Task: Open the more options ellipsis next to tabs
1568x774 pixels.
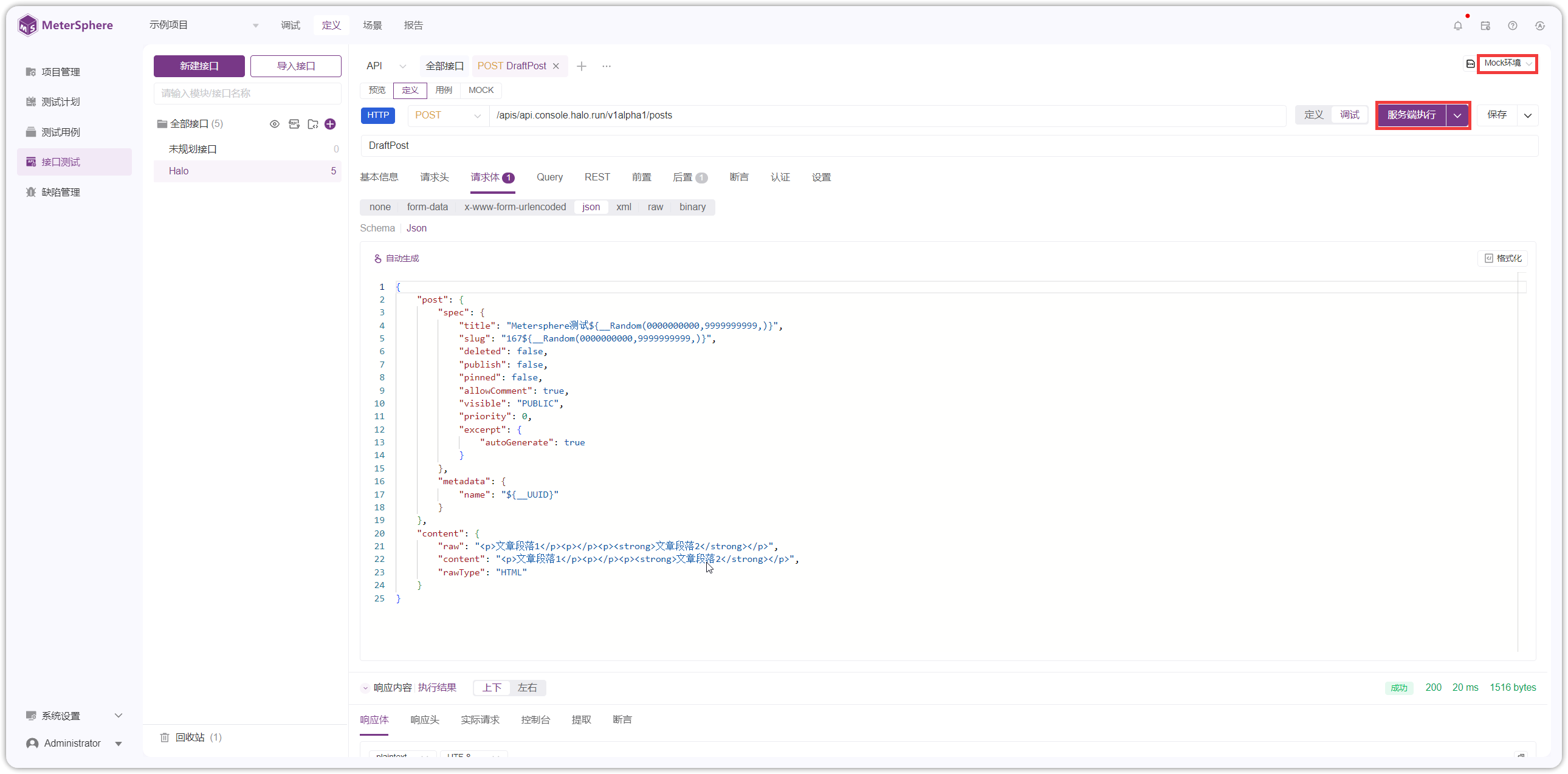Action: click(607, 66)
